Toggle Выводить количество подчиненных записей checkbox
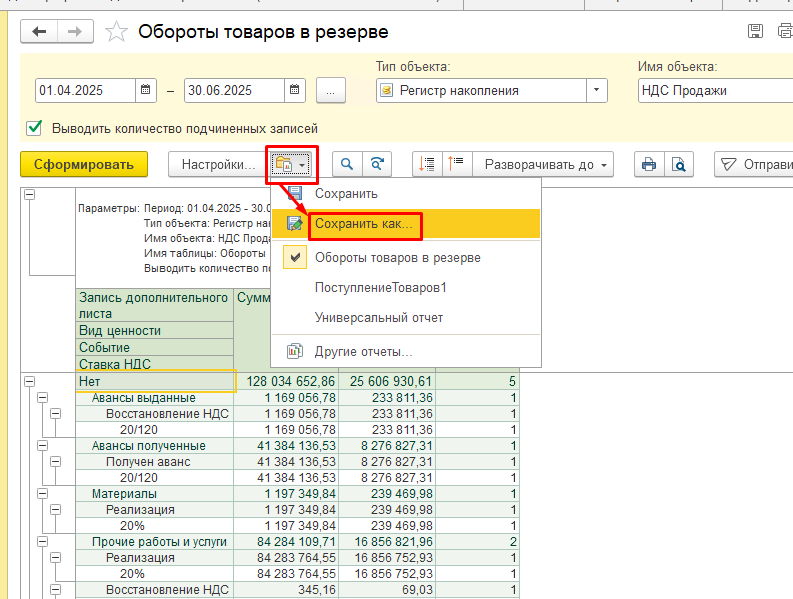This screenshot has width=793, height=599. click(34, 128)
